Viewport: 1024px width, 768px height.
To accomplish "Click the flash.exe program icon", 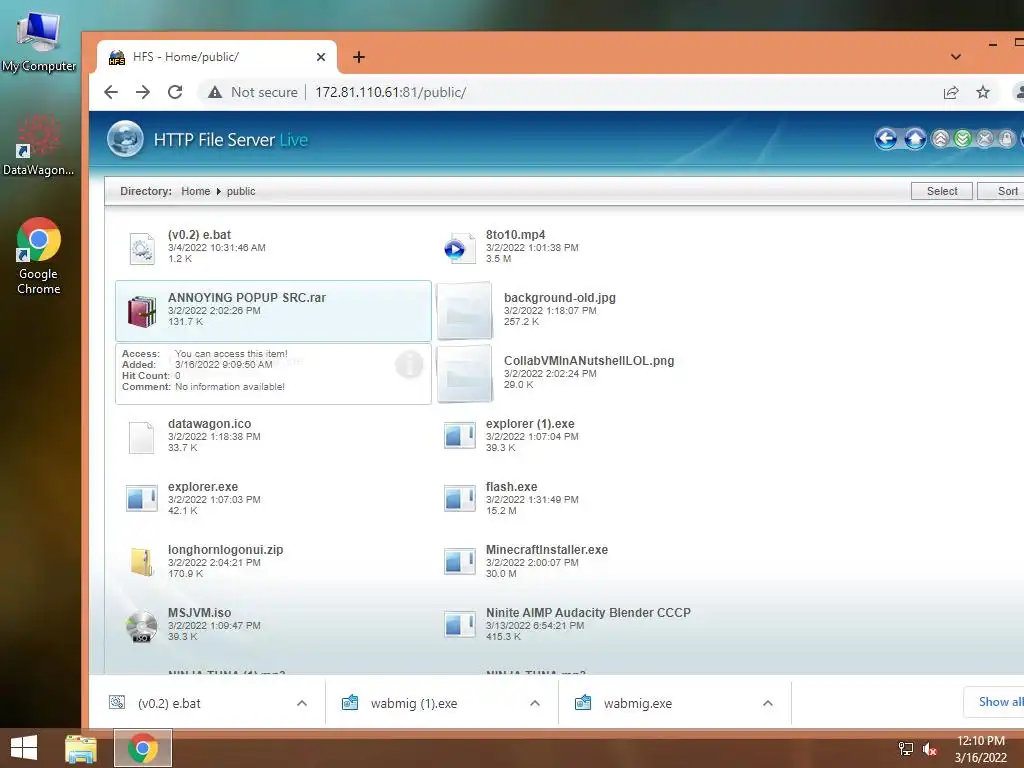I will 460,499.
